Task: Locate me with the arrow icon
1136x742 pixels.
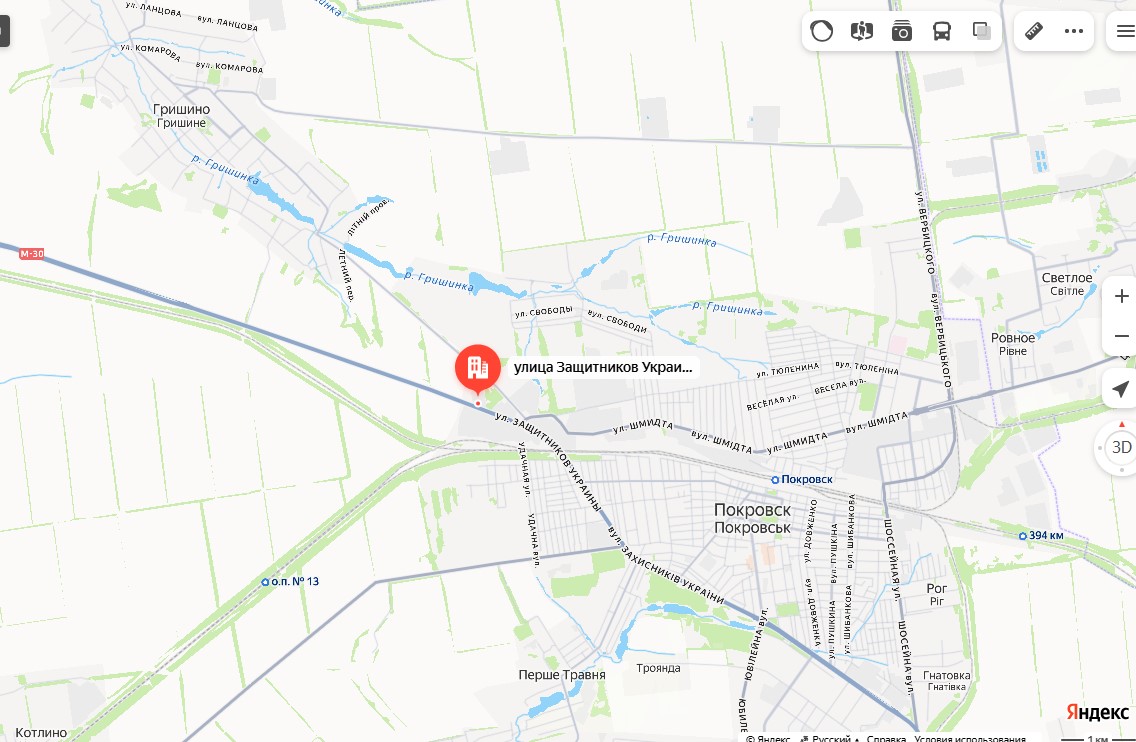Action: coord(1120,389)
